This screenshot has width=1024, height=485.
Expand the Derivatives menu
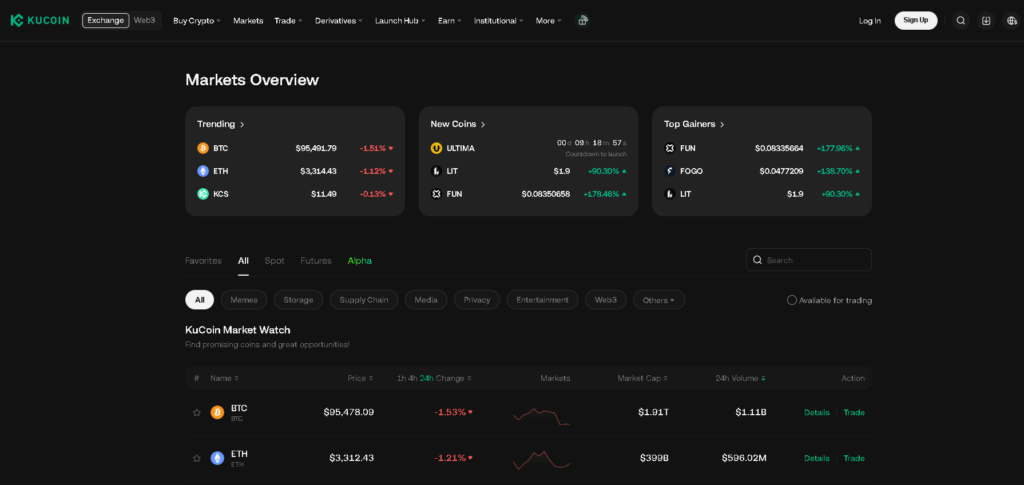[338, 21]
